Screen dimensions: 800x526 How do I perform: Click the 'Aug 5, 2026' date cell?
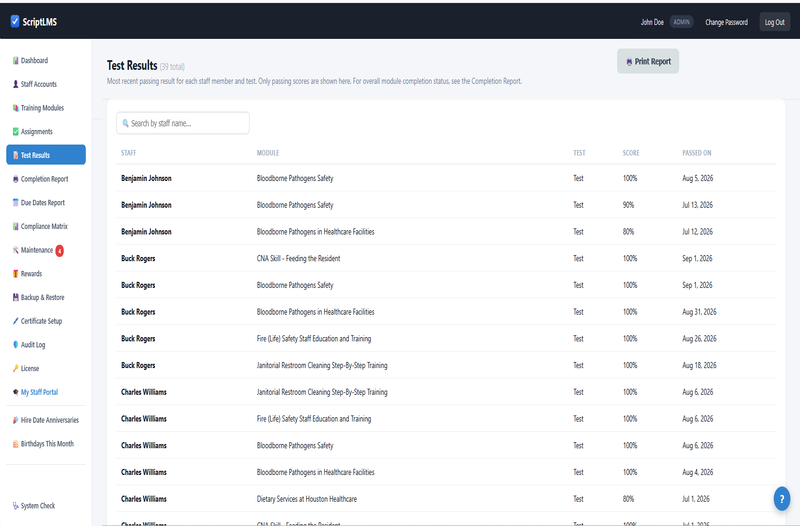pyautogui.click(x=697, y=178)
